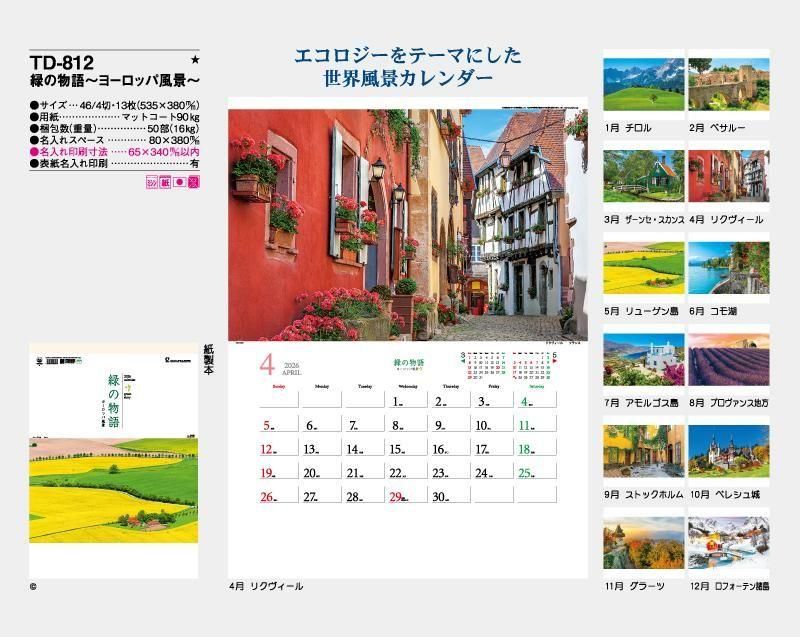The image size is (800, 637).
Task: Click the caption 4月 リクヴィール below main calendar
Action: pos(266,587)
